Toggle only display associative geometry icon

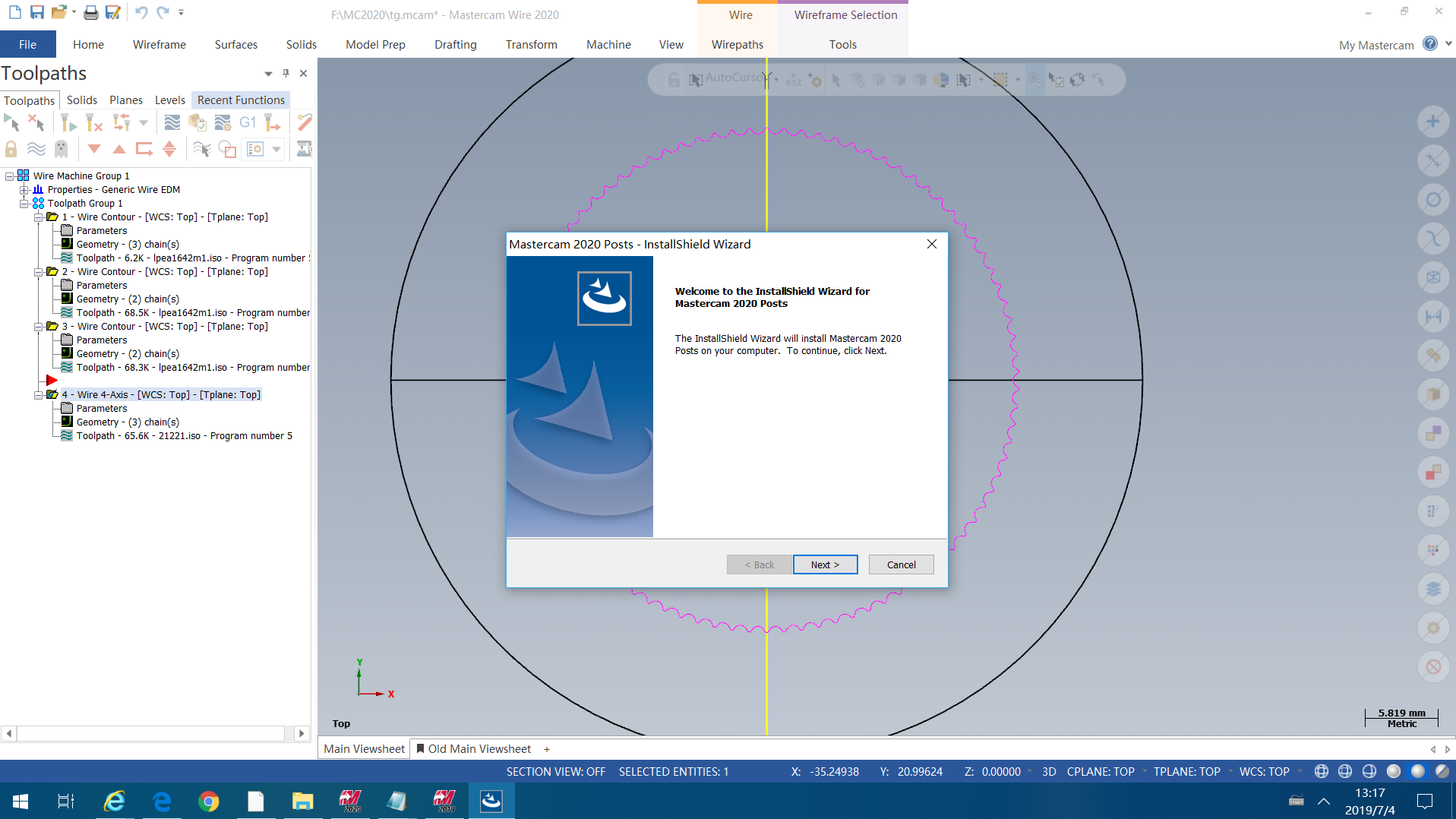pyautogui.click(x=227, y=149)
